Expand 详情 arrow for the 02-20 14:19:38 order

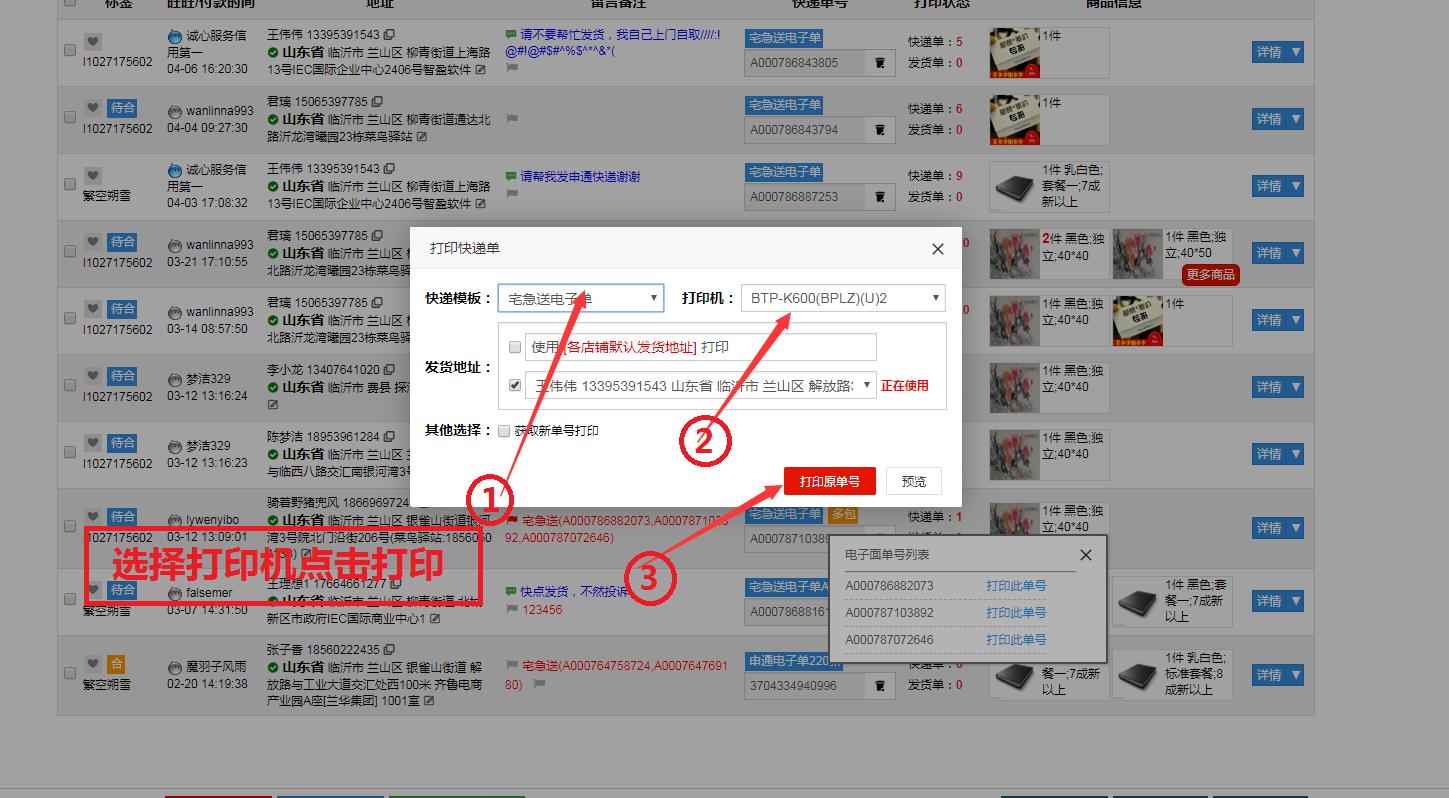pos(1296,675)
